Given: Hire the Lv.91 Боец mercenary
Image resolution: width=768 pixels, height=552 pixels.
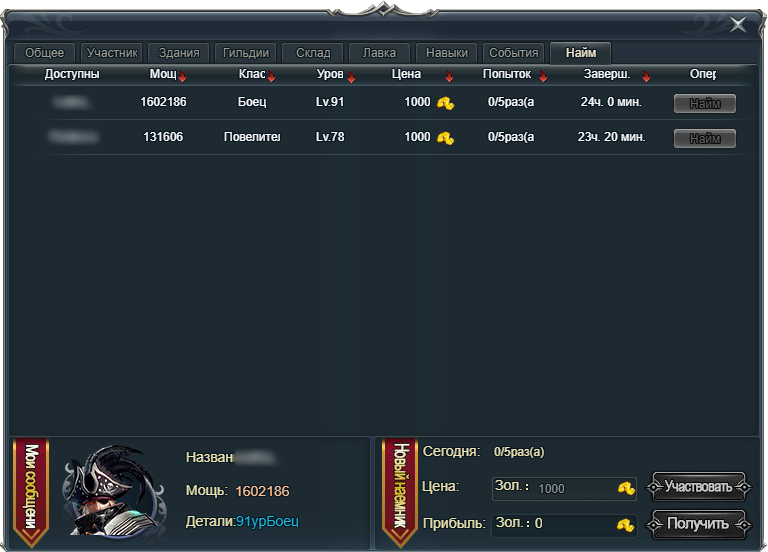Looking at the screenshot, I should tap(705, 104).
